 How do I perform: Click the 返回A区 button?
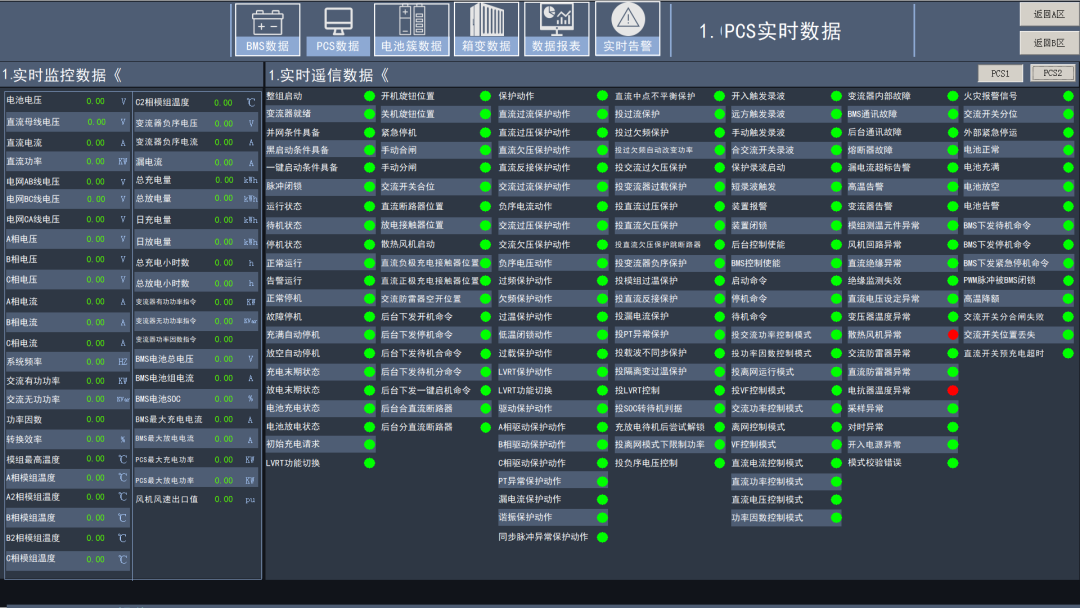[x=1049, y=14]
